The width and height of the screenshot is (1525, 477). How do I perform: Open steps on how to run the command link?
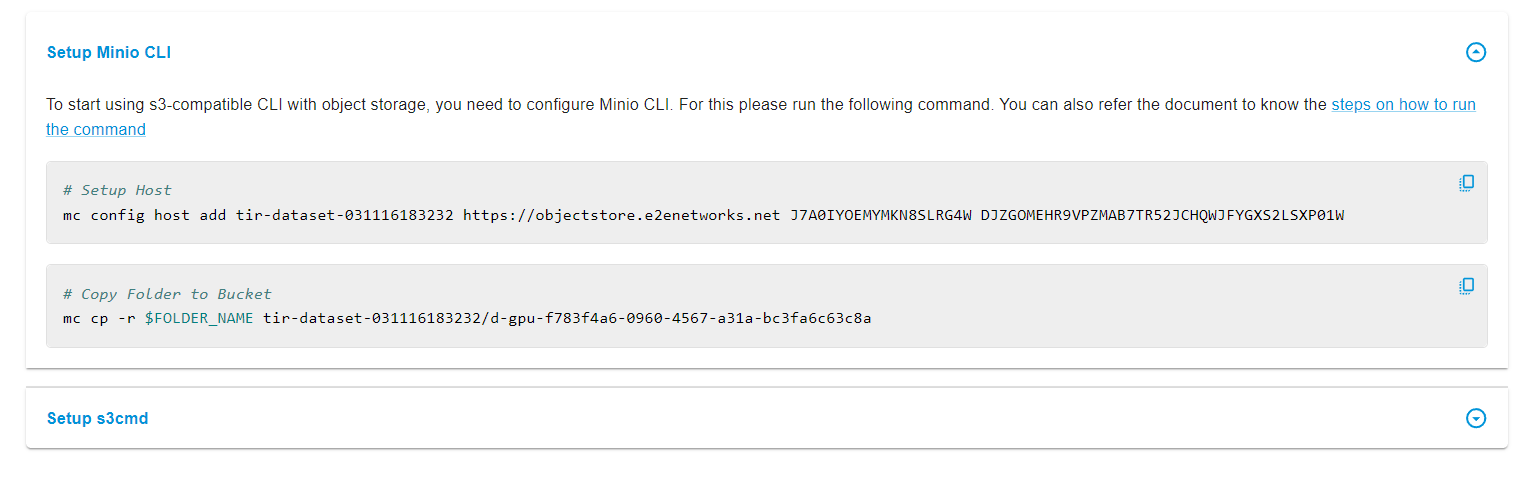point(761,117)
